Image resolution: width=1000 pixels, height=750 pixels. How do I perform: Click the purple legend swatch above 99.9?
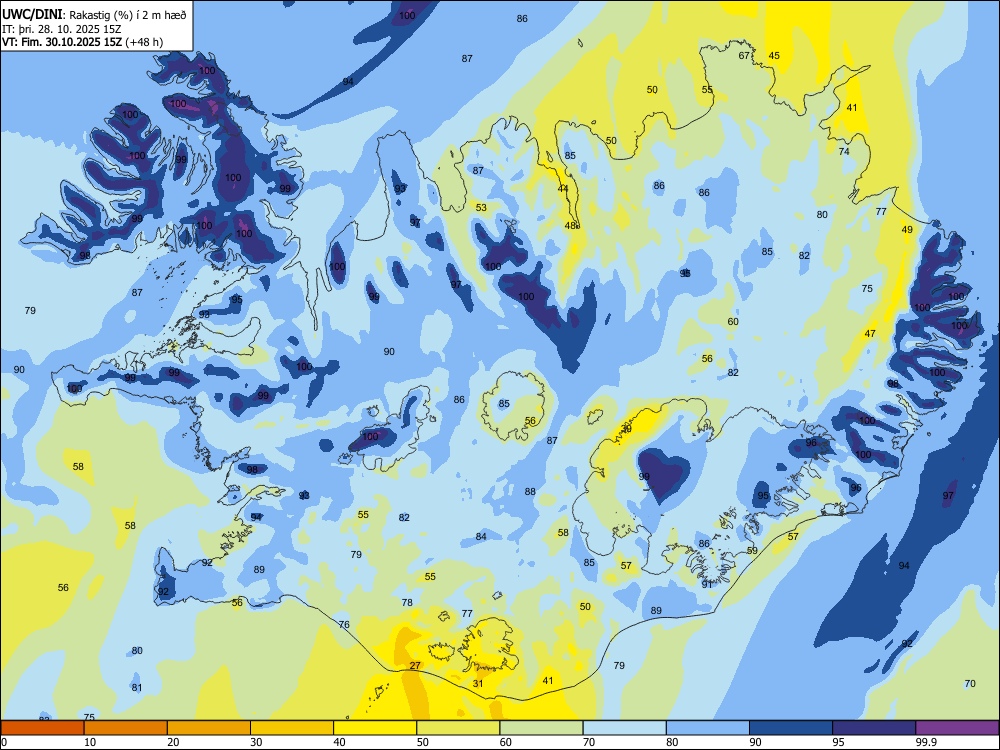click(957, 728)
